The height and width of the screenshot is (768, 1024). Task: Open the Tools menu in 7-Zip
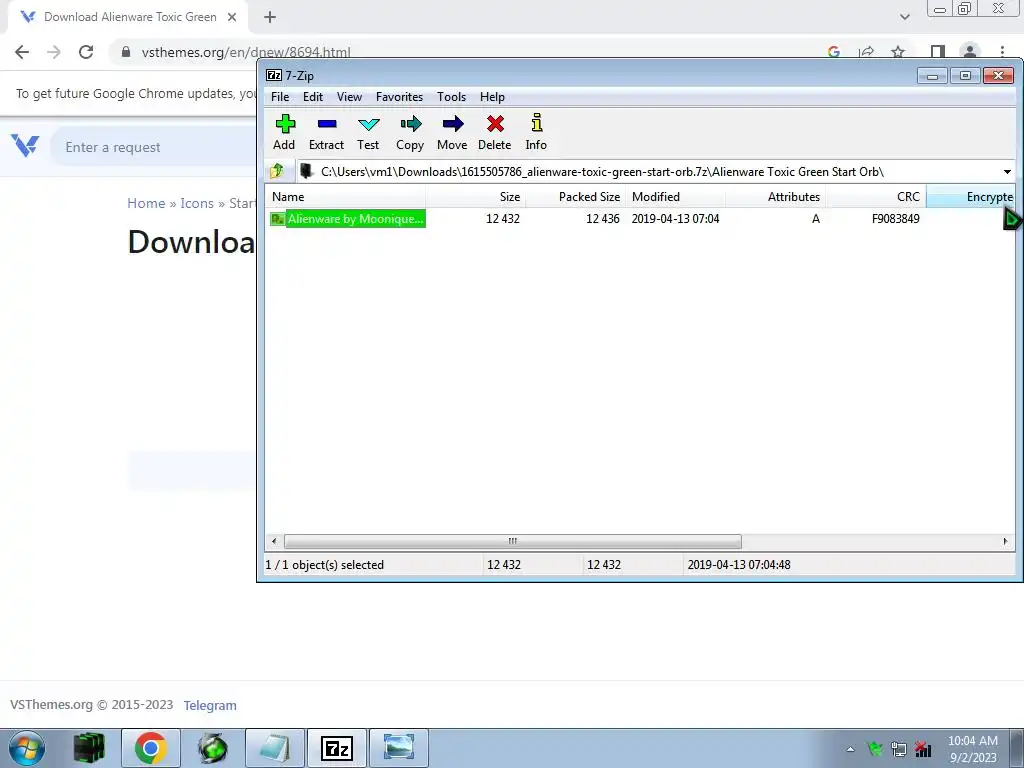[x=451, y=97]
